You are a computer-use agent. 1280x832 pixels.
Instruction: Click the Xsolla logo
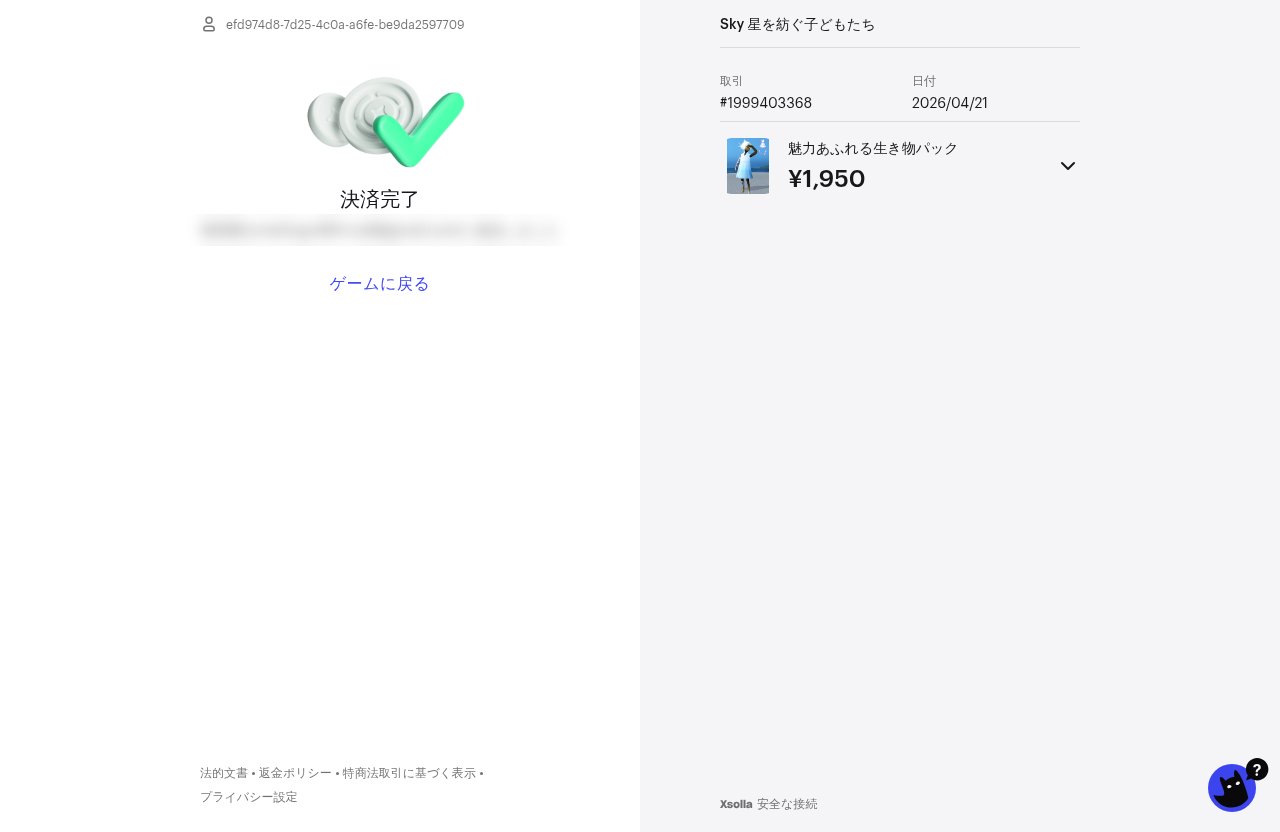click(736, 804)
